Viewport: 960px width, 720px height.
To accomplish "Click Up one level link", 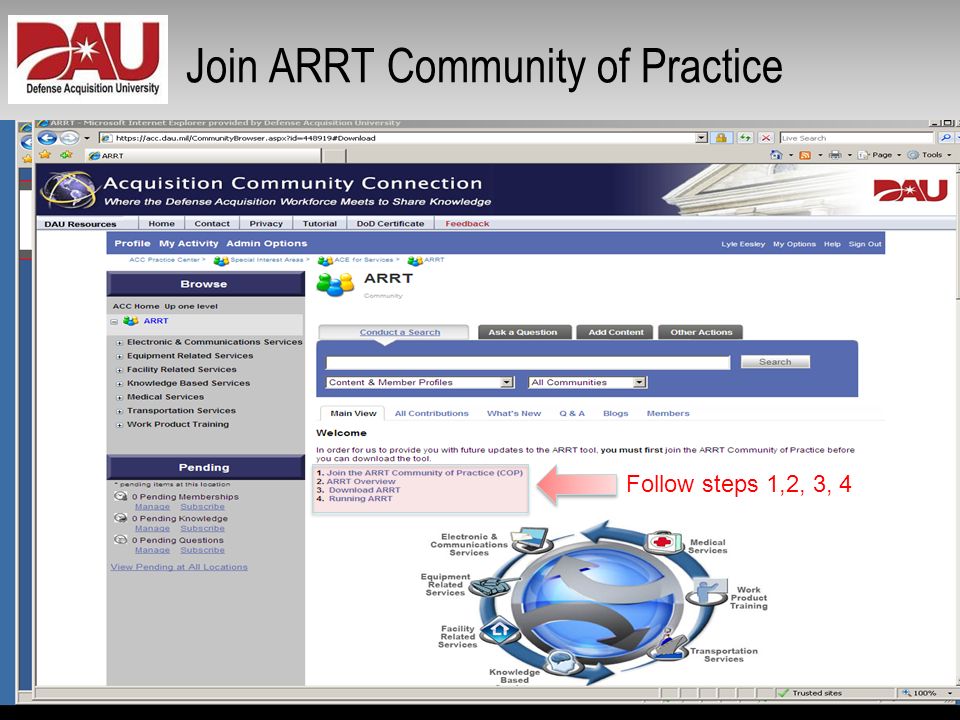I will click(191, 306).
